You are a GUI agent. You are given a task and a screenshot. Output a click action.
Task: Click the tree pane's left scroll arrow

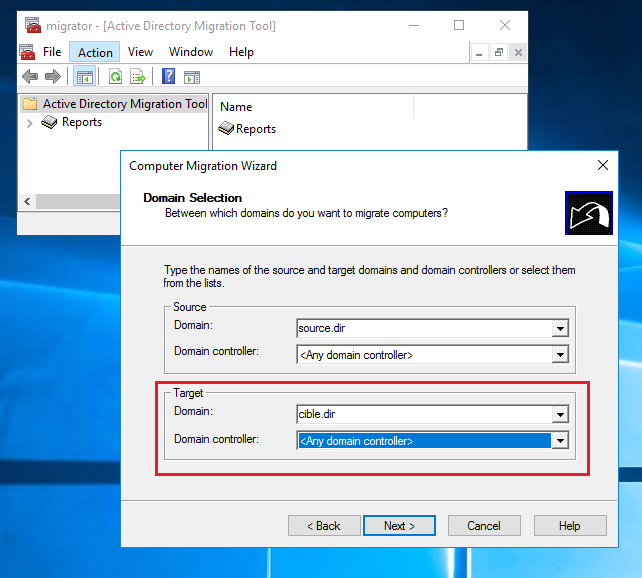[27, 201]
